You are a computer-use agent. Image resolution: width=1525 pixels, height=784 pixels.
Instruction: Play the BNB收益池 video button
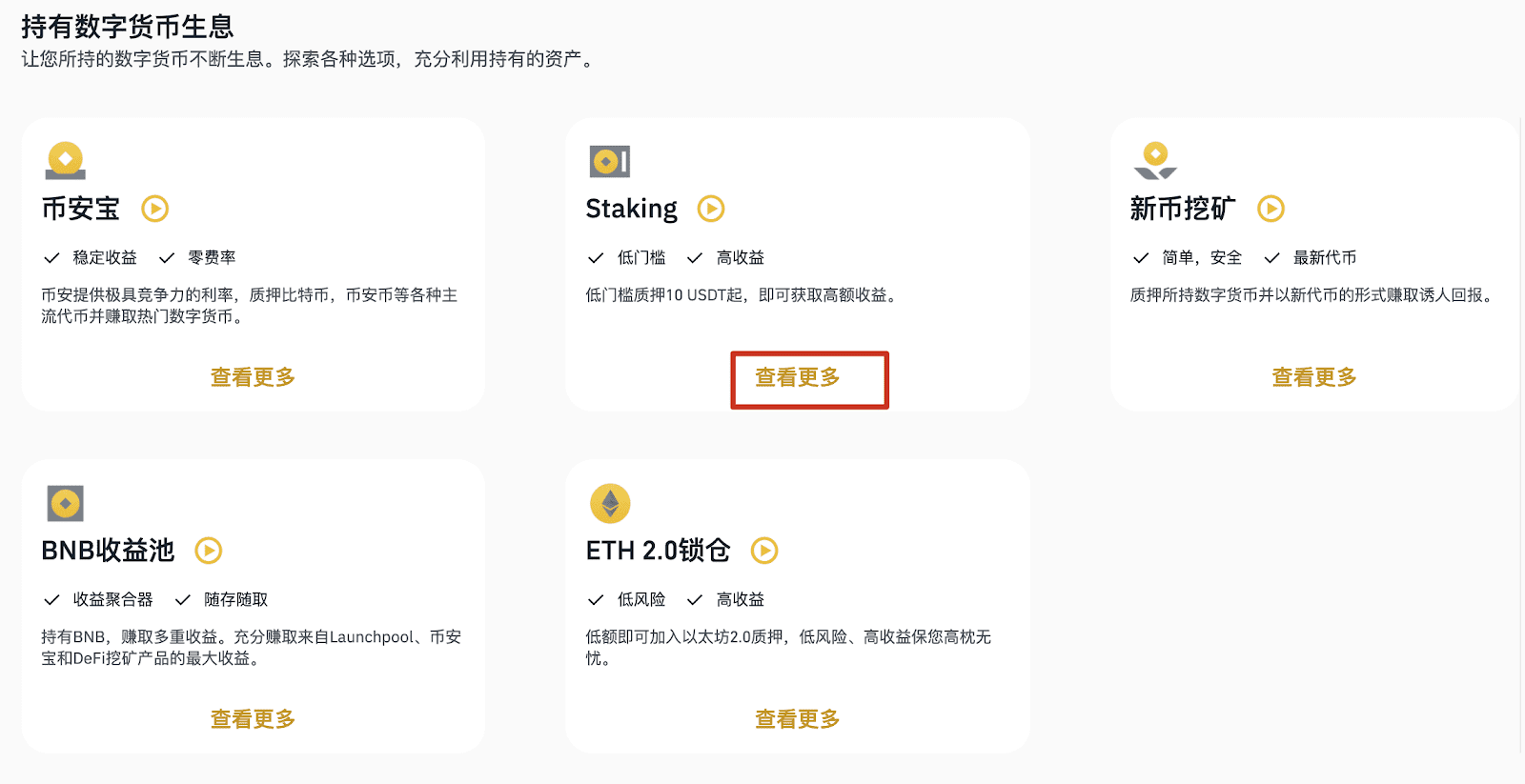coord(209,551)
